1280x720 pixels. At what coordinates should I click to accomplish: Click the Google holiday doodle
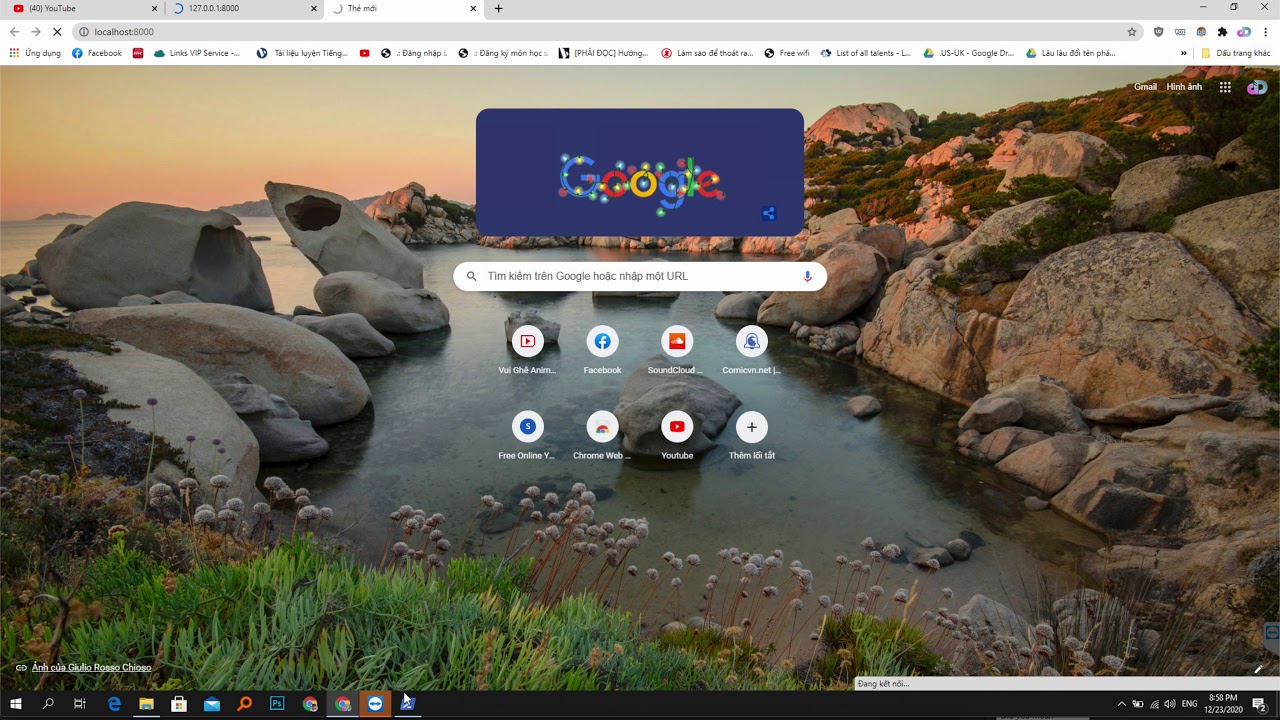[640, 172]
